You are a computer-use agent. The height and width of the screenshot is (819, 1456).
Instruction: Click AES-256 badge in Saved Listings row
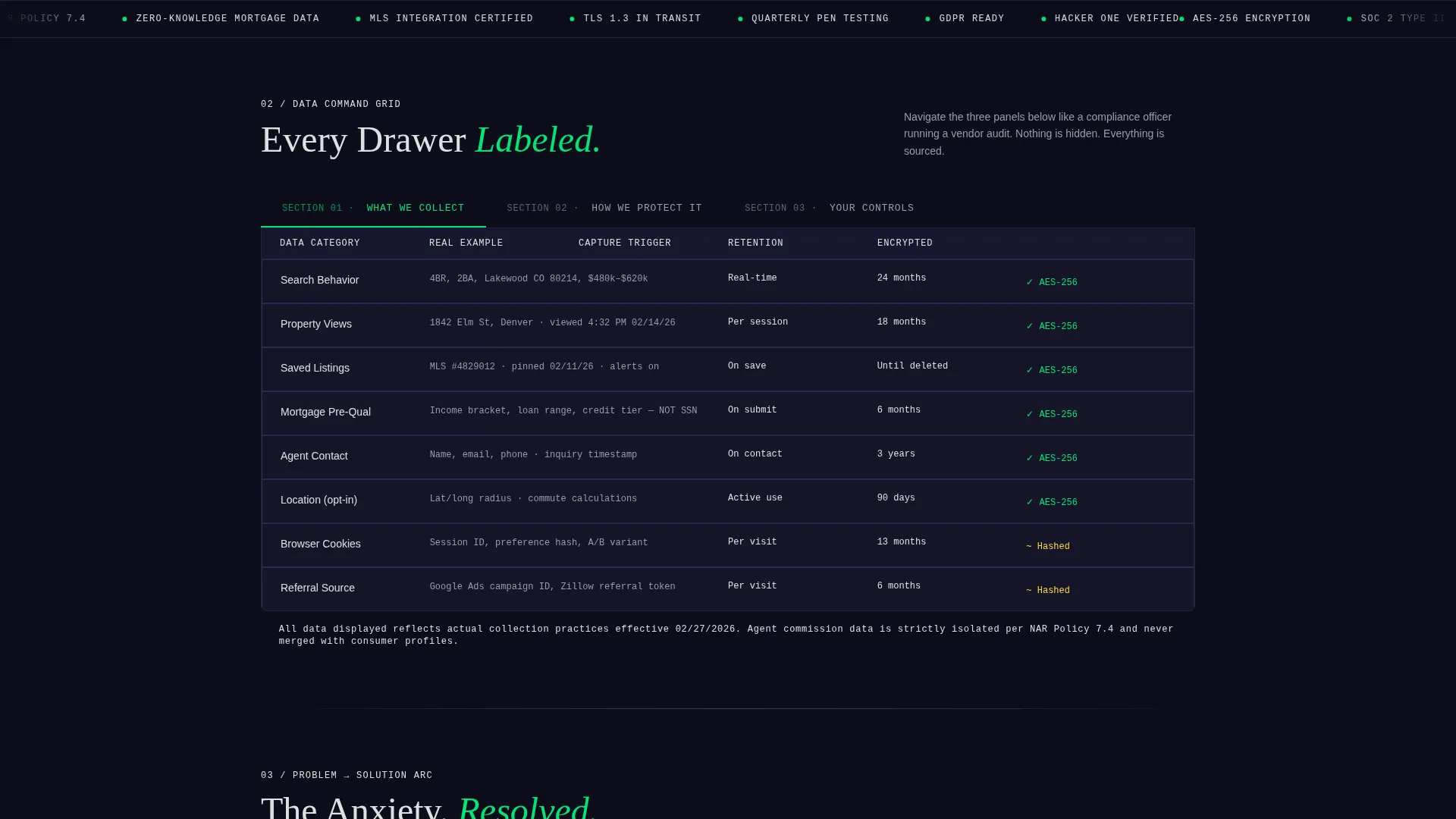(1051, 370)
